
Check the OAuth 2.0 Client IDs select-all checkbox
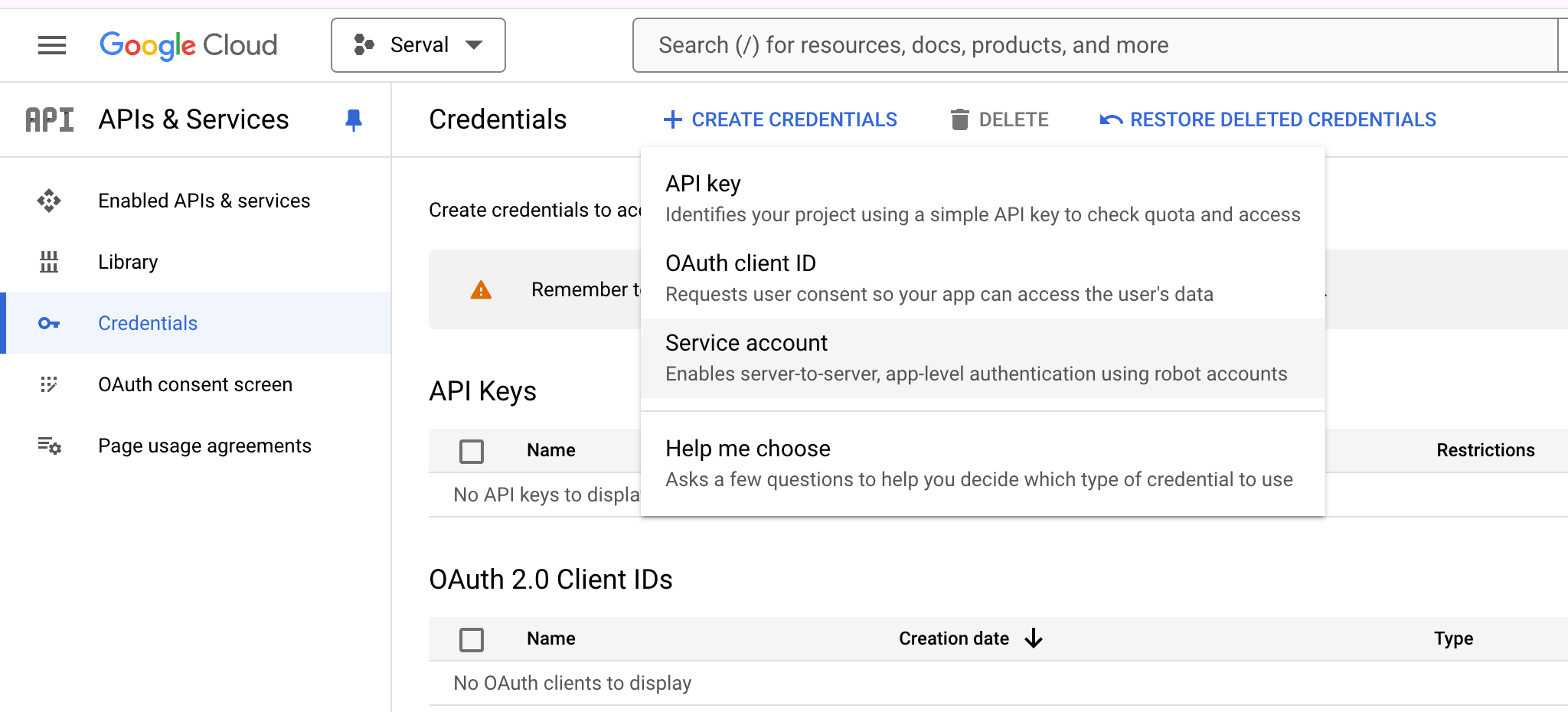pos(472,639)
